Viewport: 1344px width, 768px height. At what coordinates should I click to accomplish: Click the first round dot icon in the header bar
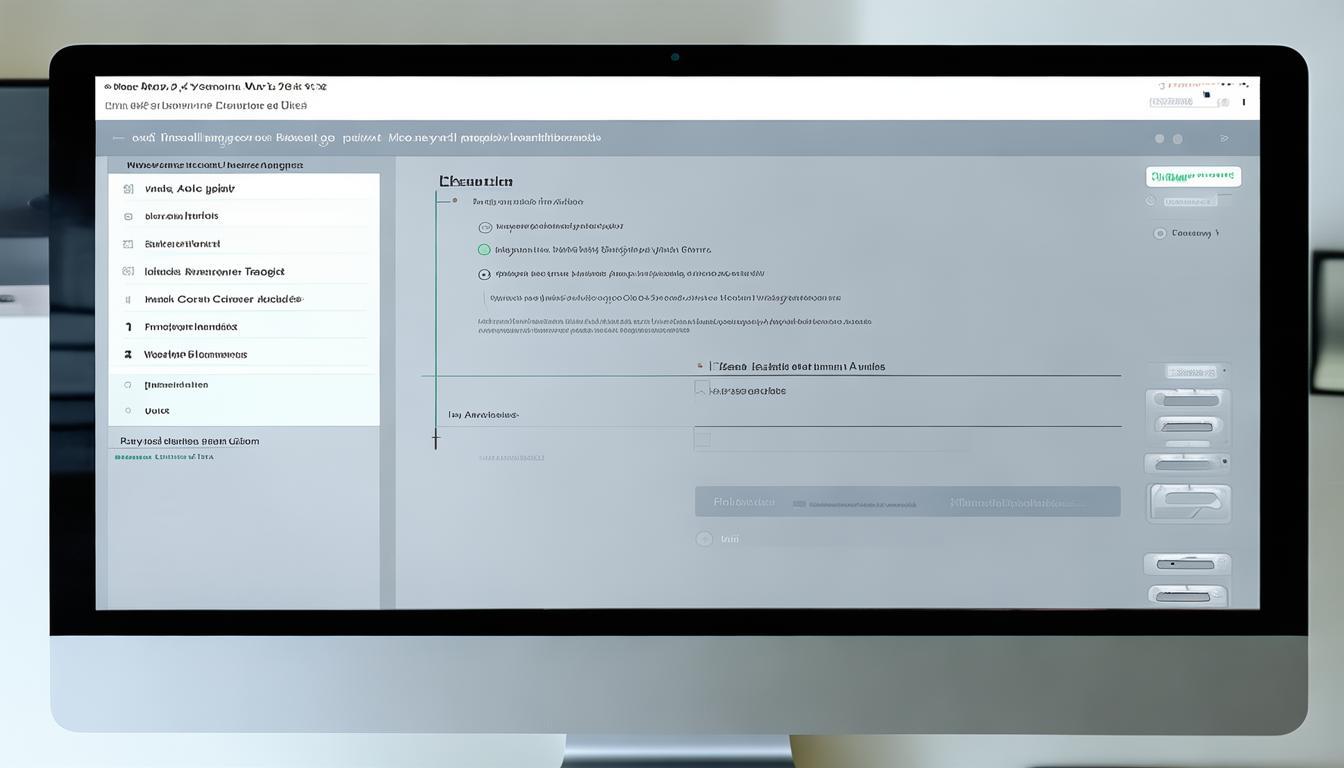1160,139
